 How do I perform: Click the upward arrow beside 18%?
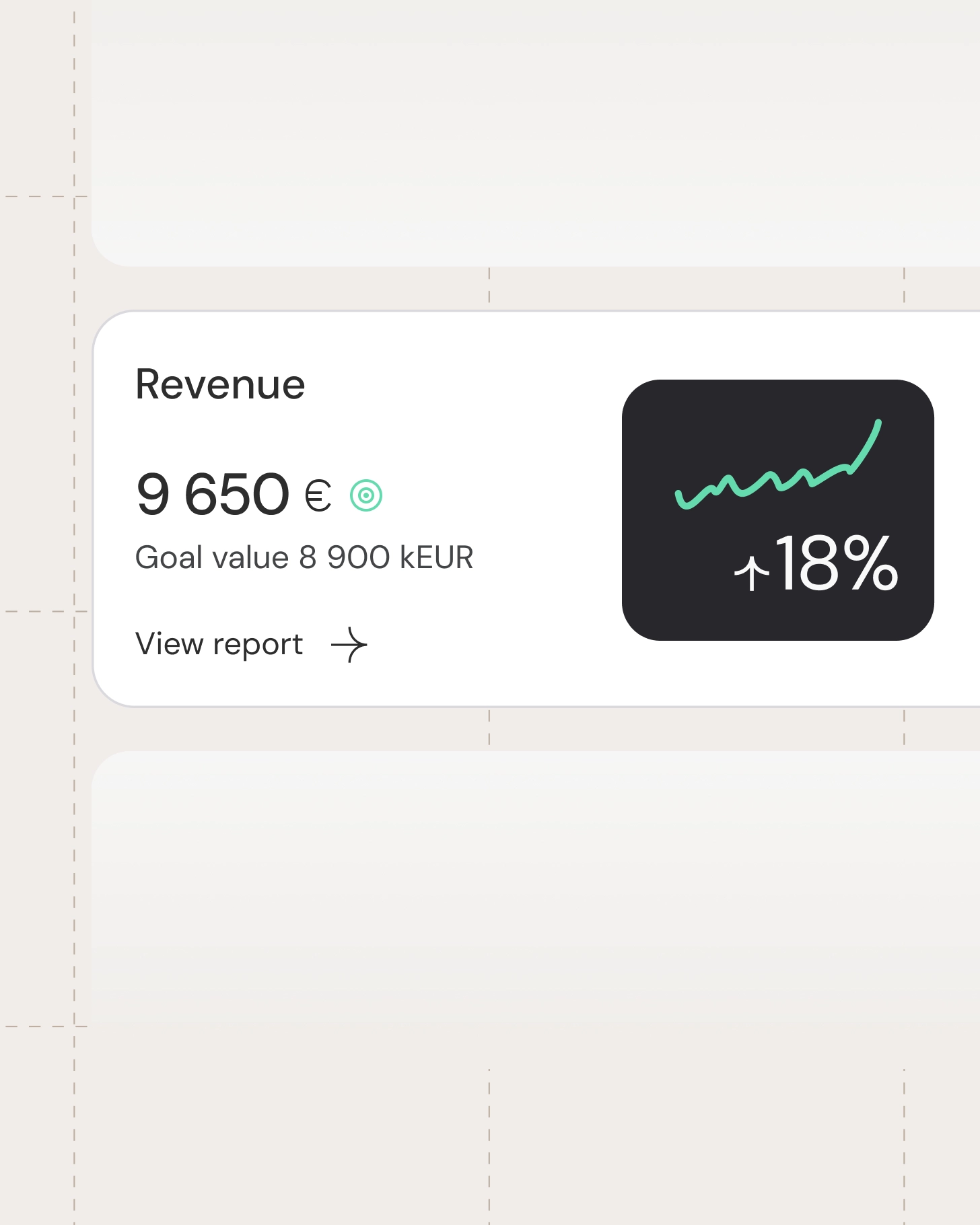pos(753,573)
